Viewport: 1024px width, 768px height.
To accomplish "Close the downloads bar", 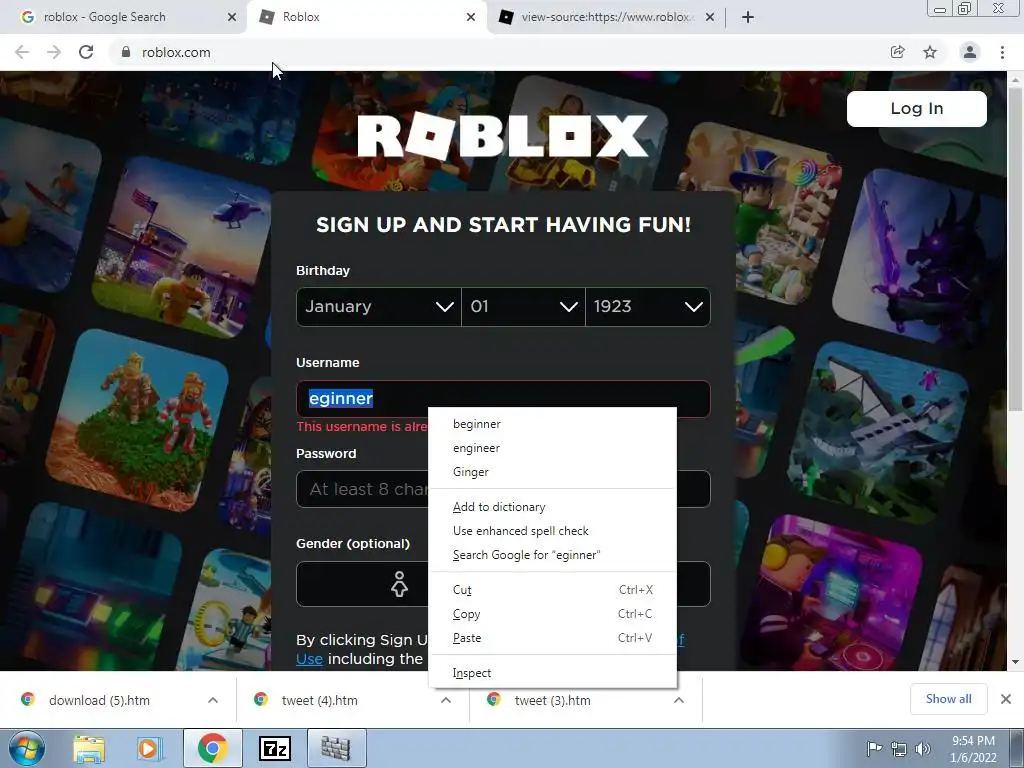I will point(1006,699).
